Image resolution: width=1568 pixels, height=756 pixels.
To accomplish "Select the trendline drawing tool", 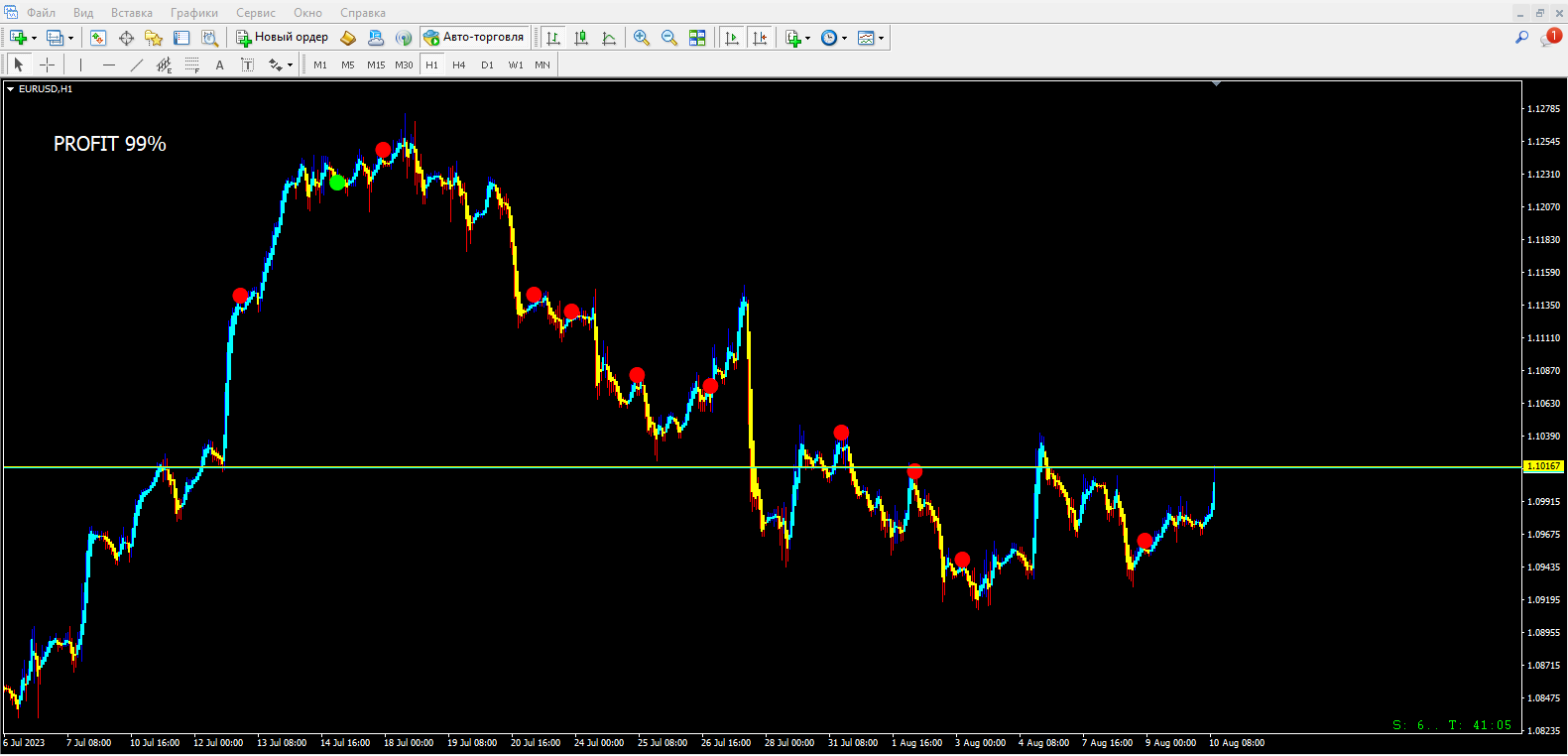I will [137, 64].
